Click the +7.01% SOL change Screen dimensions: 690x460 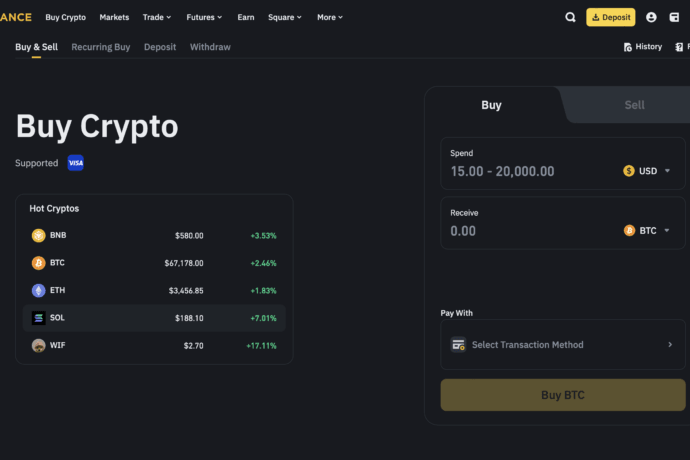(263, 318)
